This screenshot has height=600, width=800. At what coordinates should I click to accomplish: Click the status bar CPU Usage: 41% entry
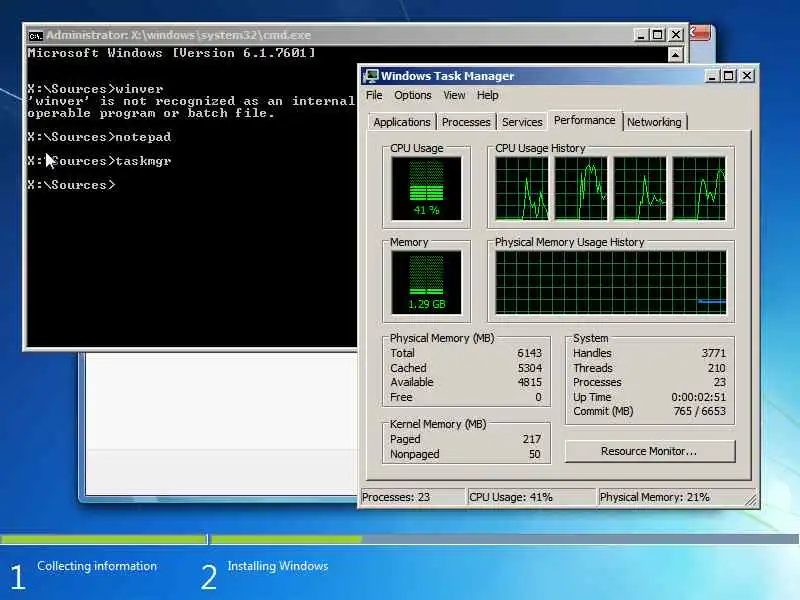pyautogui.click(x=531, y=497)
